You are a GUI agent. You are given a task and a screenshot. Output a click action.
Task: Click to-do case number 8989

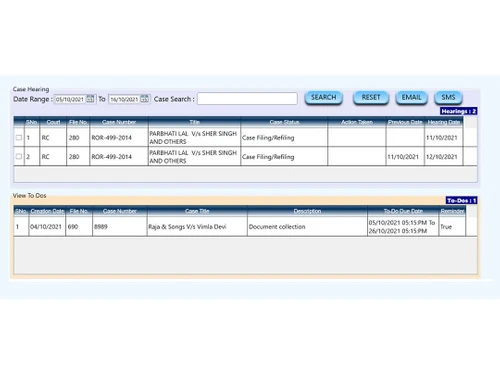click(x=101, y=227)
